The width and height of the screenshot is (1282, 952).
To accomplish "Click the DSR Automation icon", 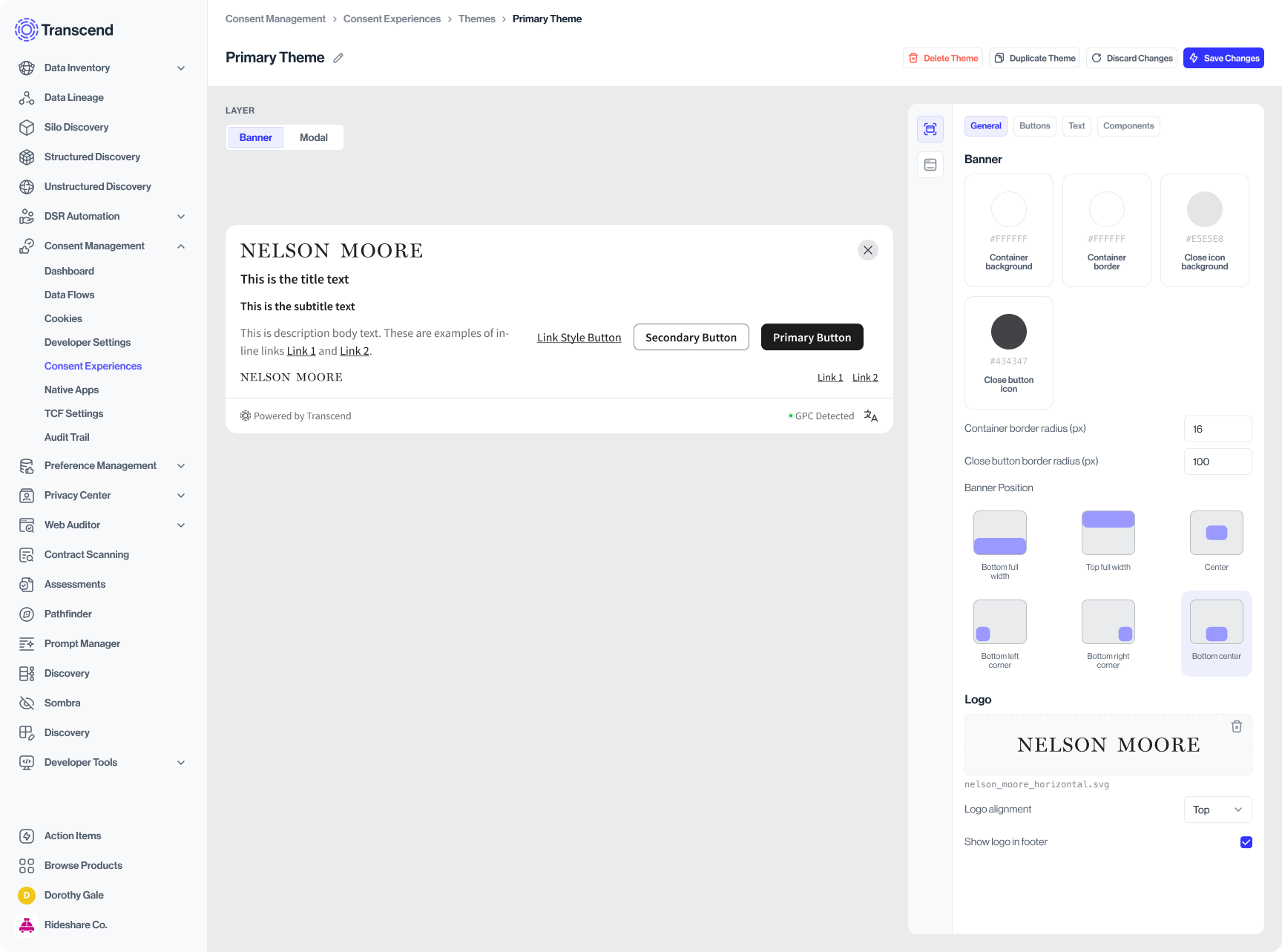I will pyautogui.click(x=27, y=217).
